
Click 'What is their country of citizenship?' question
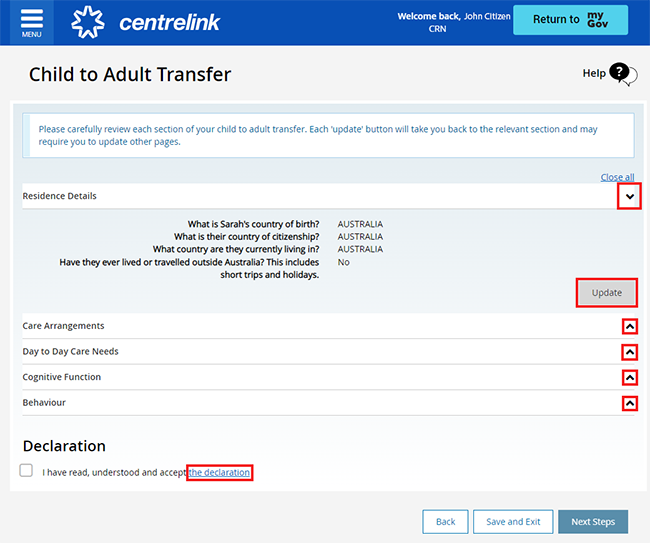point(247,237)
